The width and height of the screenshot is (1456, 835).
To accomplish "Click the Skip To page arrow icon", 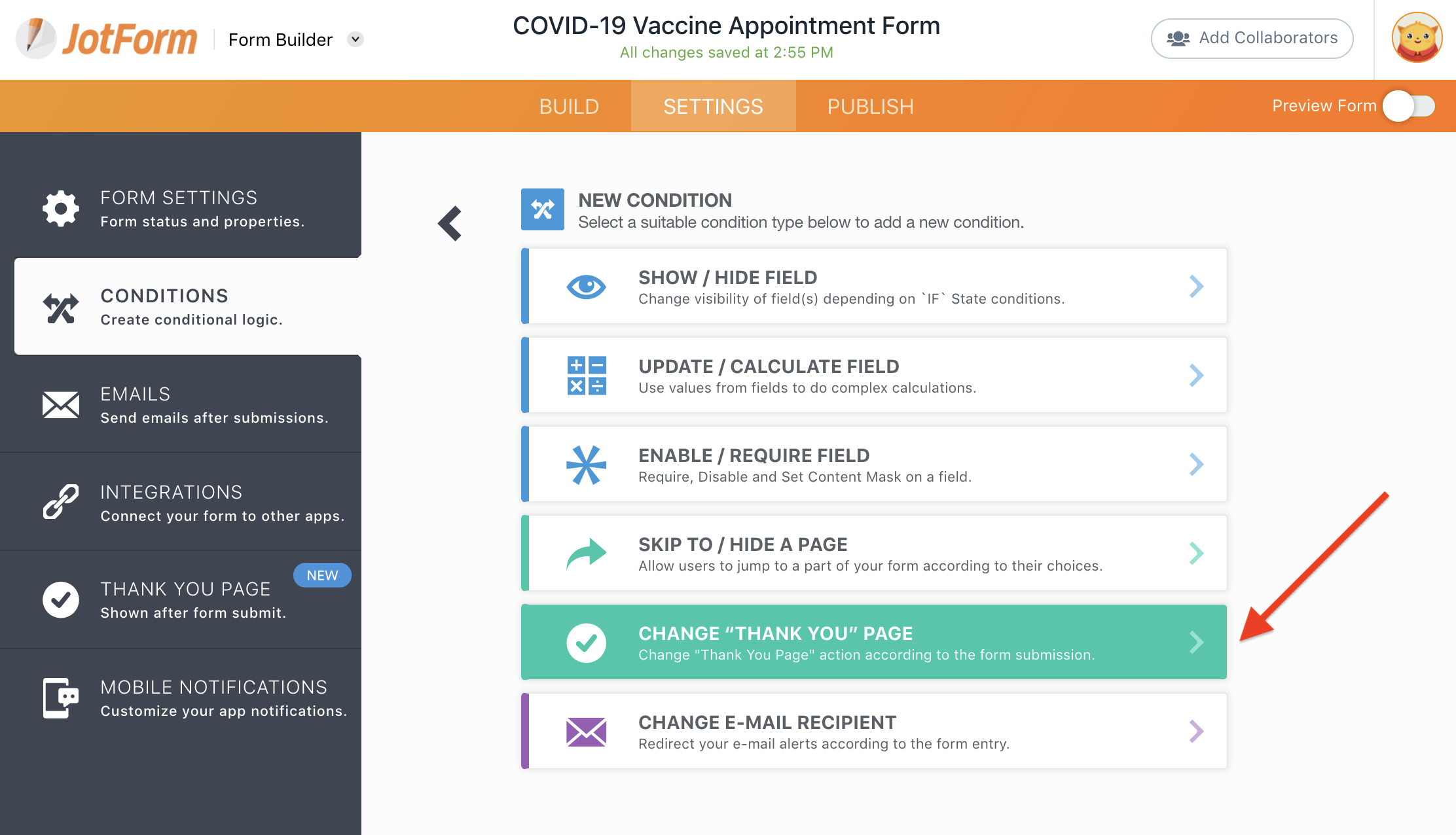I will click(x=586, y=554).
